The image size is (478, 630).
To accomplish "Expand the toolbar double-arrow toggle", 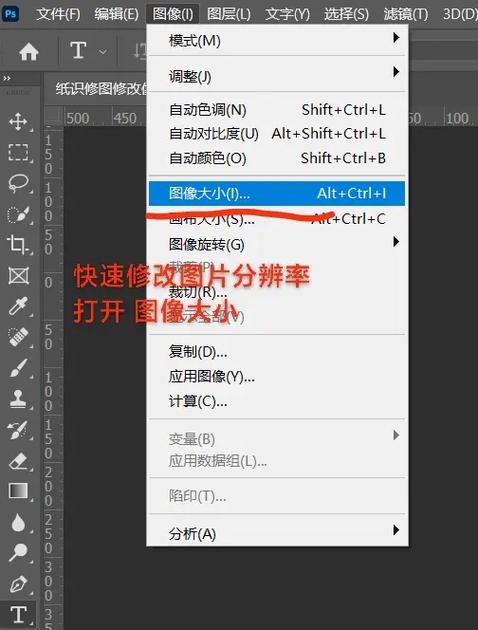I will [x=7, y=78].
